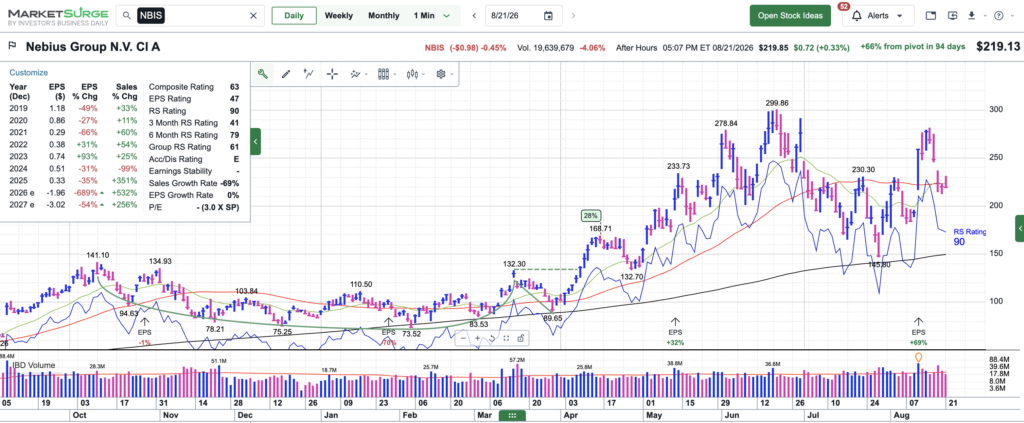1024x423 pixels.
Task: Switch to the Weekly timeframe
Action: tap(338, 16)
